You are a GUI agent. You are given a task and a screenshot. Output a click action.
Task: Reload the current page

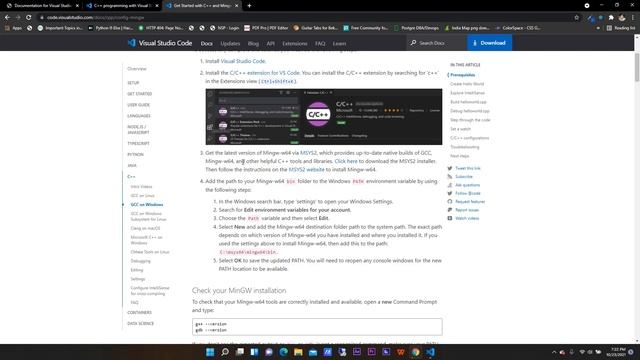[x=29, y=18]
